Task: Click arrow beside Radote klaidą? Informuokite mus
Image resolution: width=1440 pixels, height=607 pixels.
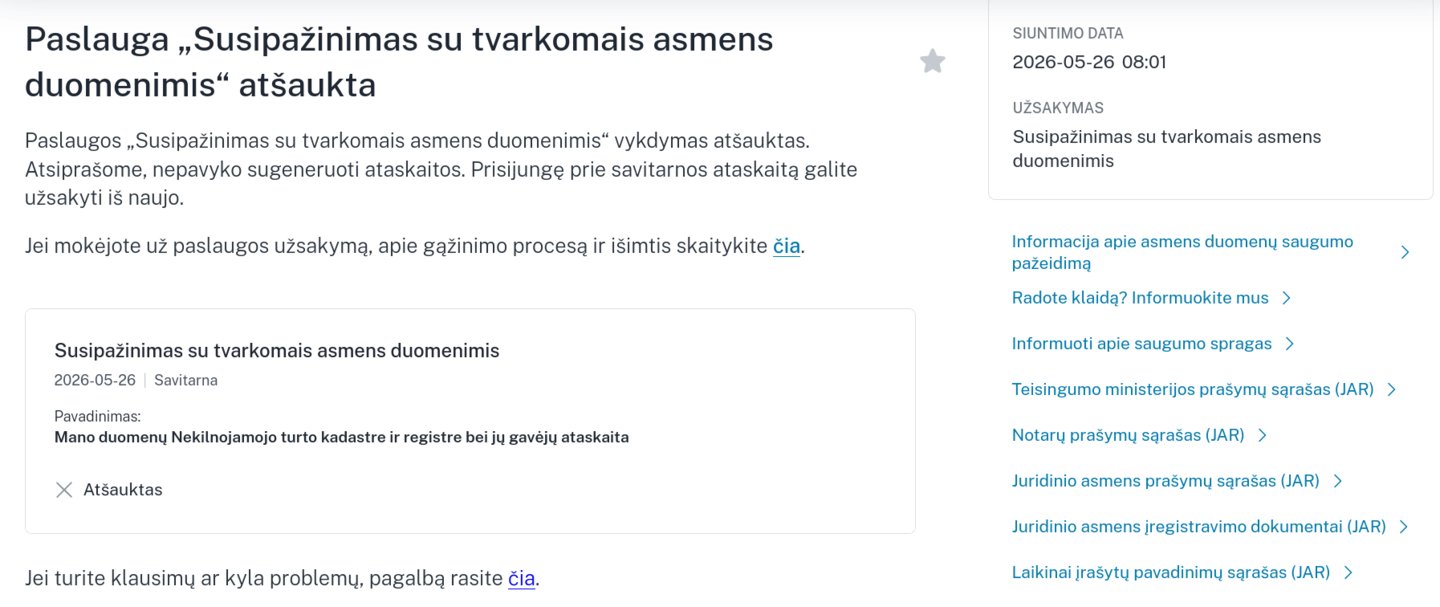Action: [x=1287, y=298]
